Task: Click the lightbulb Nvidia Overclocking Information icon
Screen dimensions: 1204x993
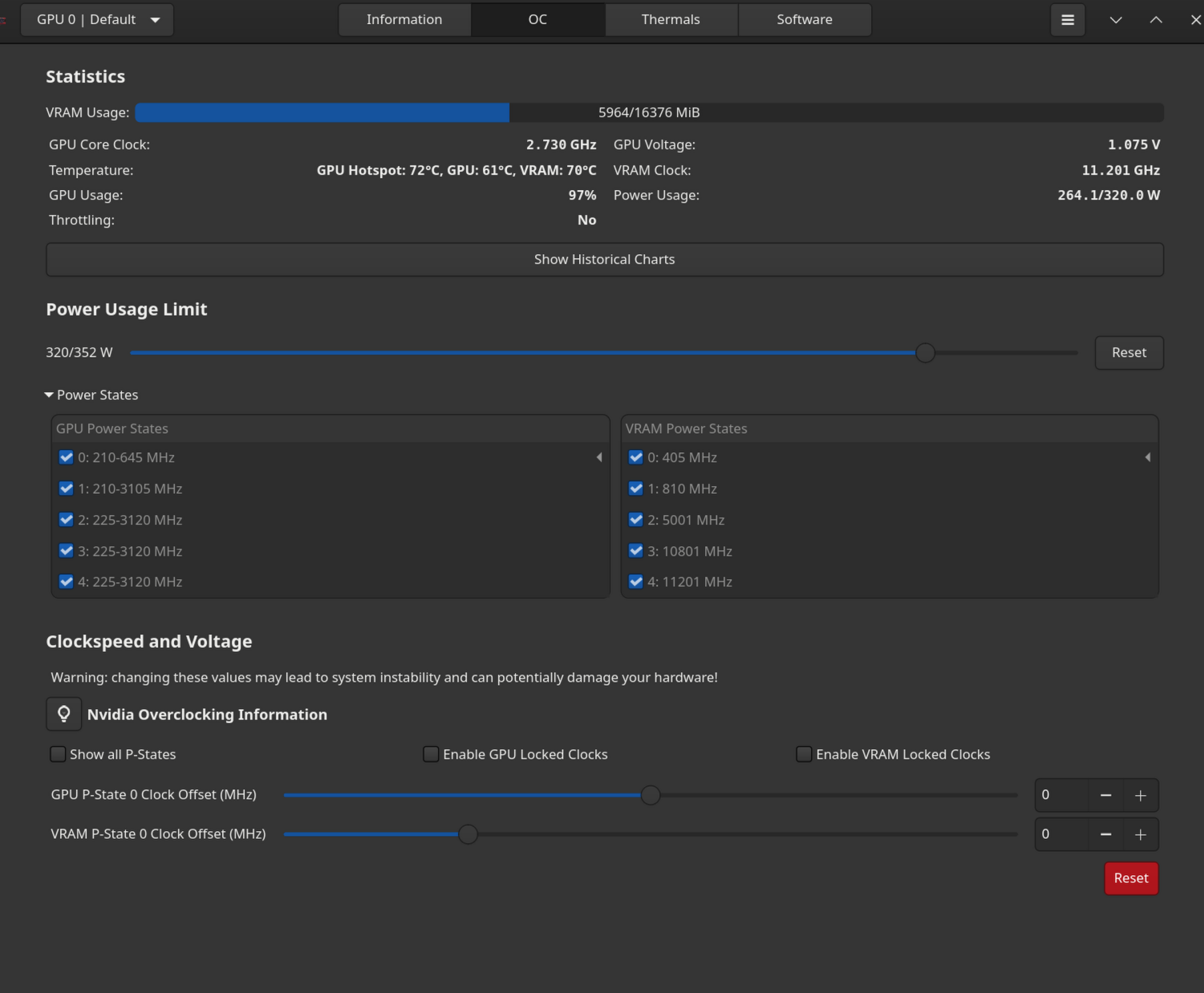Action: coord(64,714)
